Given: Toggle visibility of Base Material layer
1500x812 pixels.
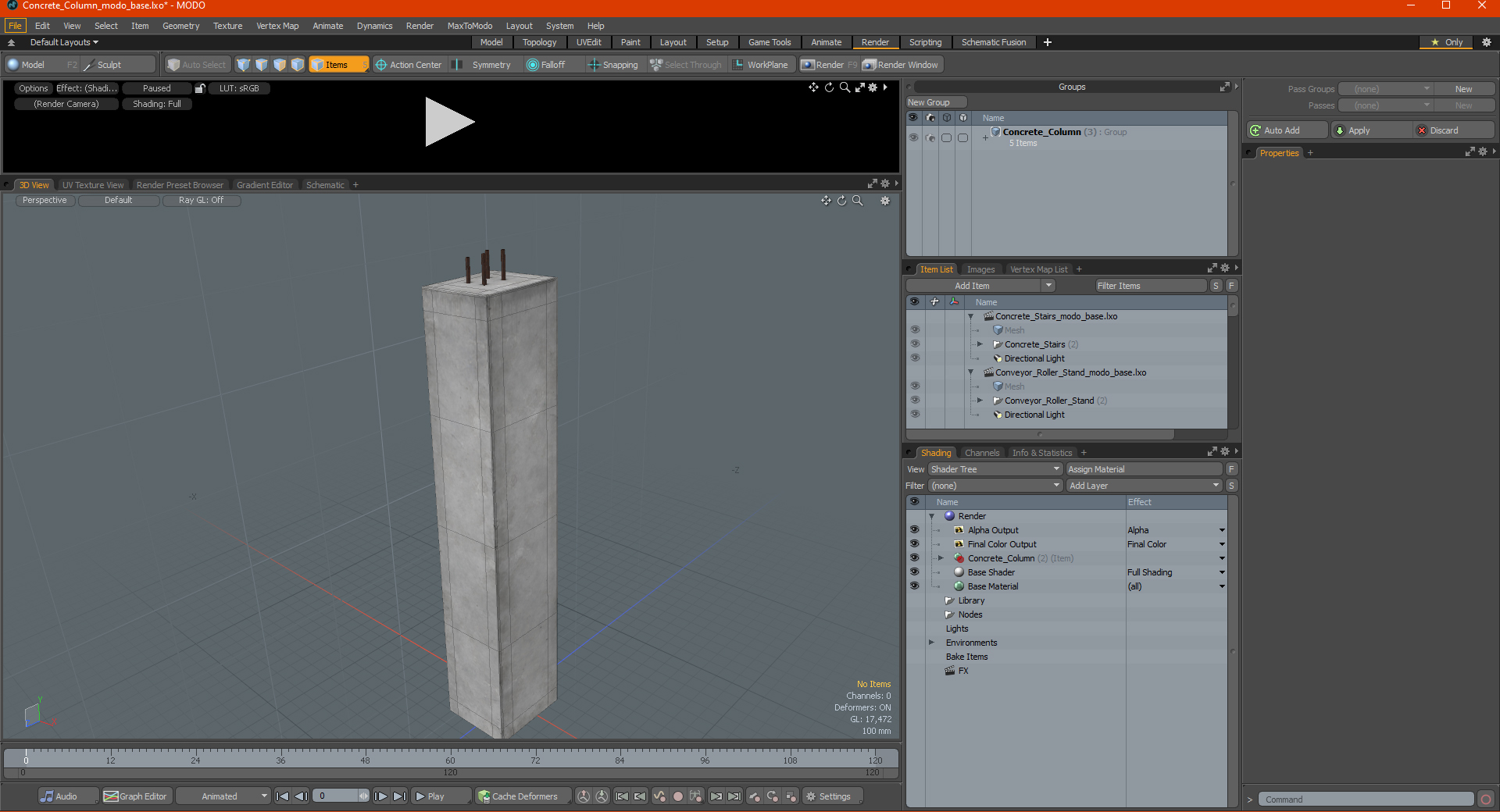Looking at the screenshot, I should coord(915,586).
